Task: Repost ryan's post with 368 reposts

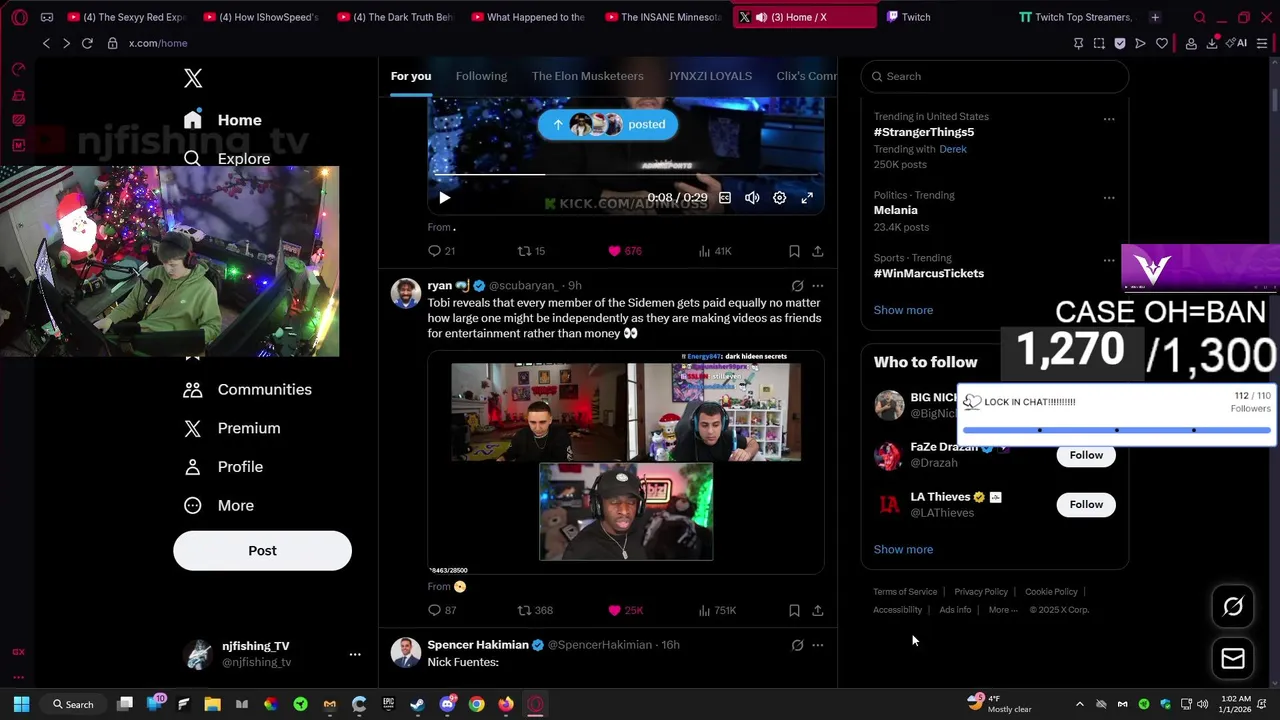Action: coord(535,610)
